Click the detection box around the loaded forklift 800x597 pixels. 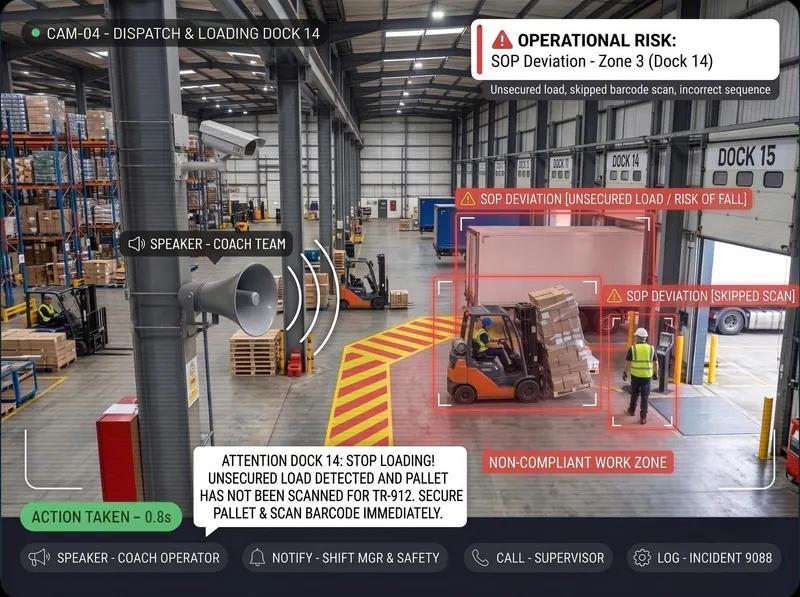point(517,343)
